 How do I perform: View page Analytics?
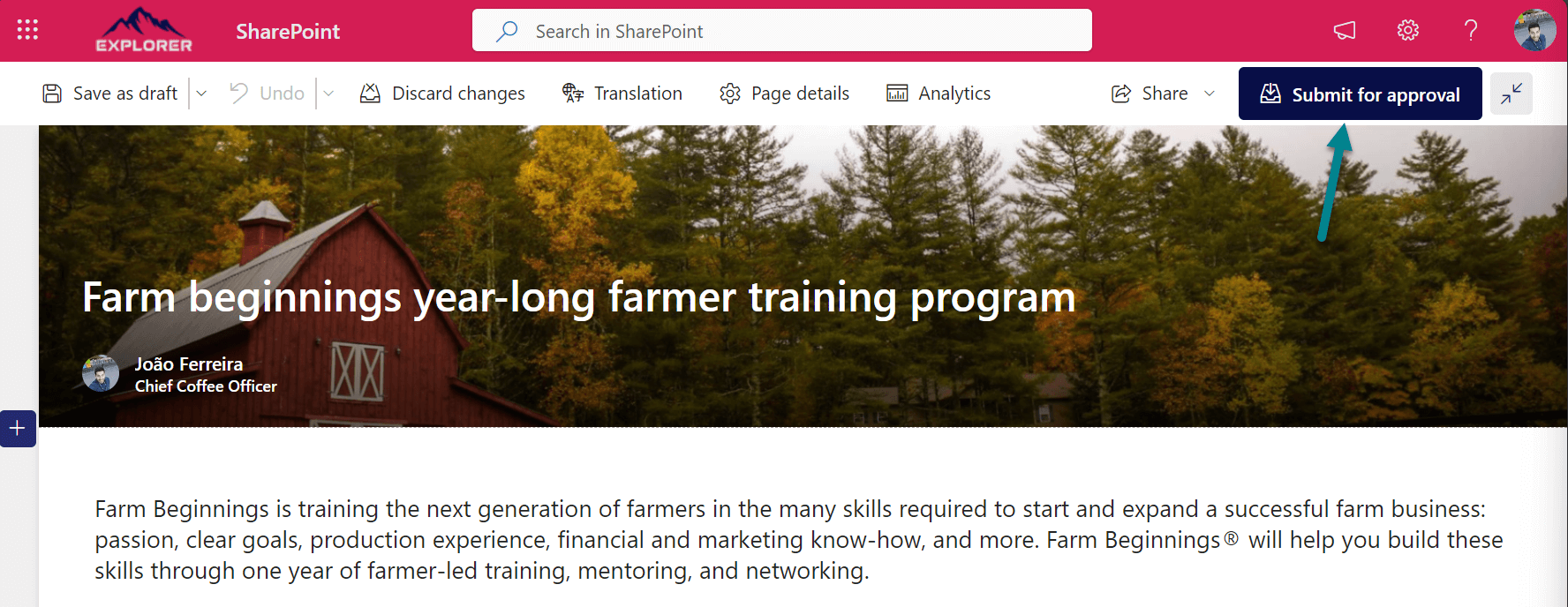pyautogui.click(x=895, y=93)
